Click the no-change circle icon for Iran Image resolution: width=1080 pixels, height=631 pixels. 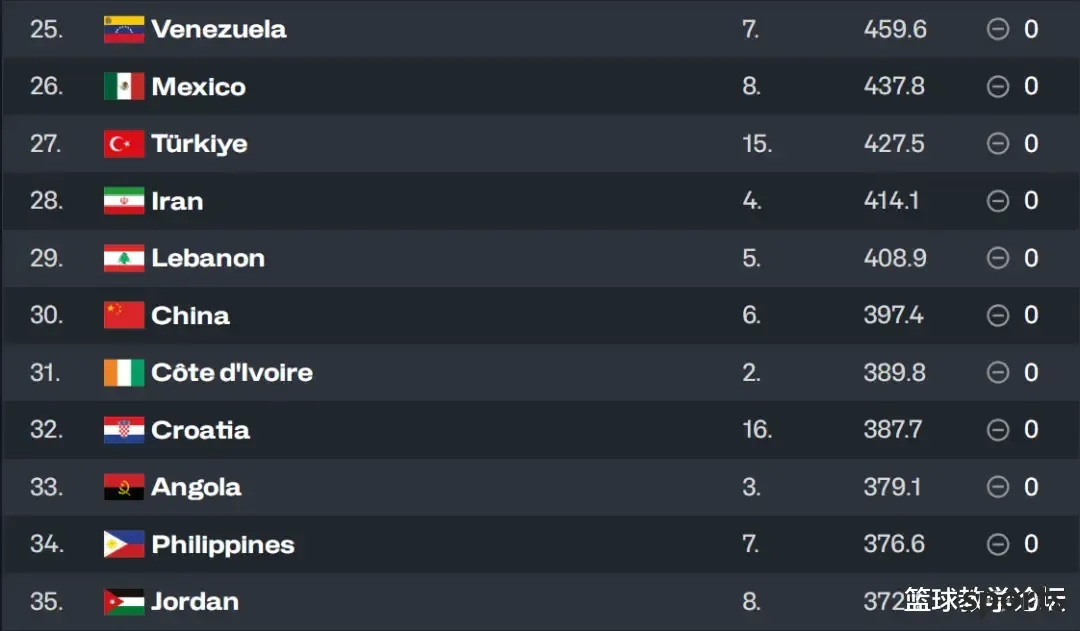[998, 200]
